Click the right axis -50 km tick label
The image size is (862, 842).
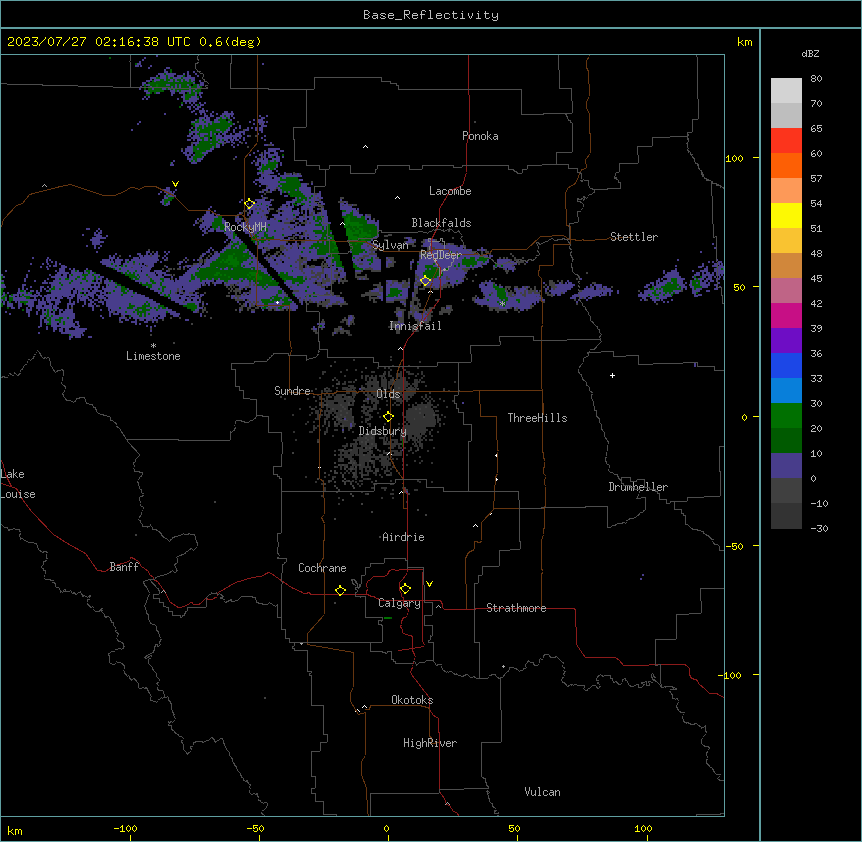tap(733, 546)
